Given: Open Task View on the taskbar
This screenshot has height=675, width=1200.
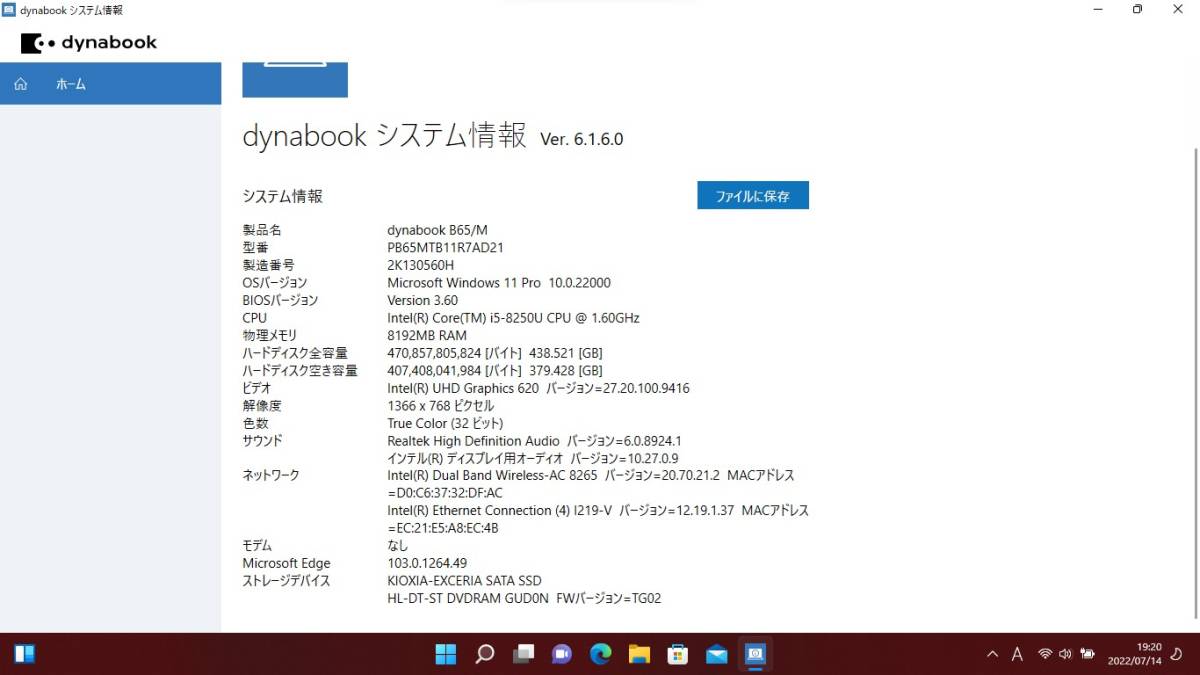Looking at the screenshot, I should point(523,655).
